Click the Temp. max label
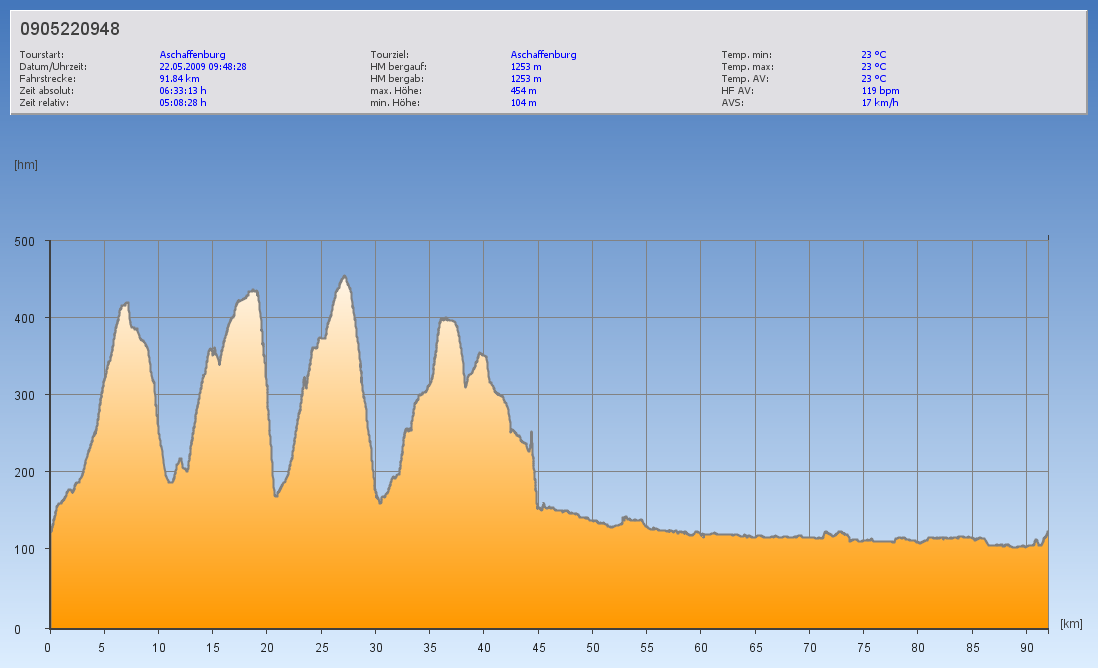 747,67
